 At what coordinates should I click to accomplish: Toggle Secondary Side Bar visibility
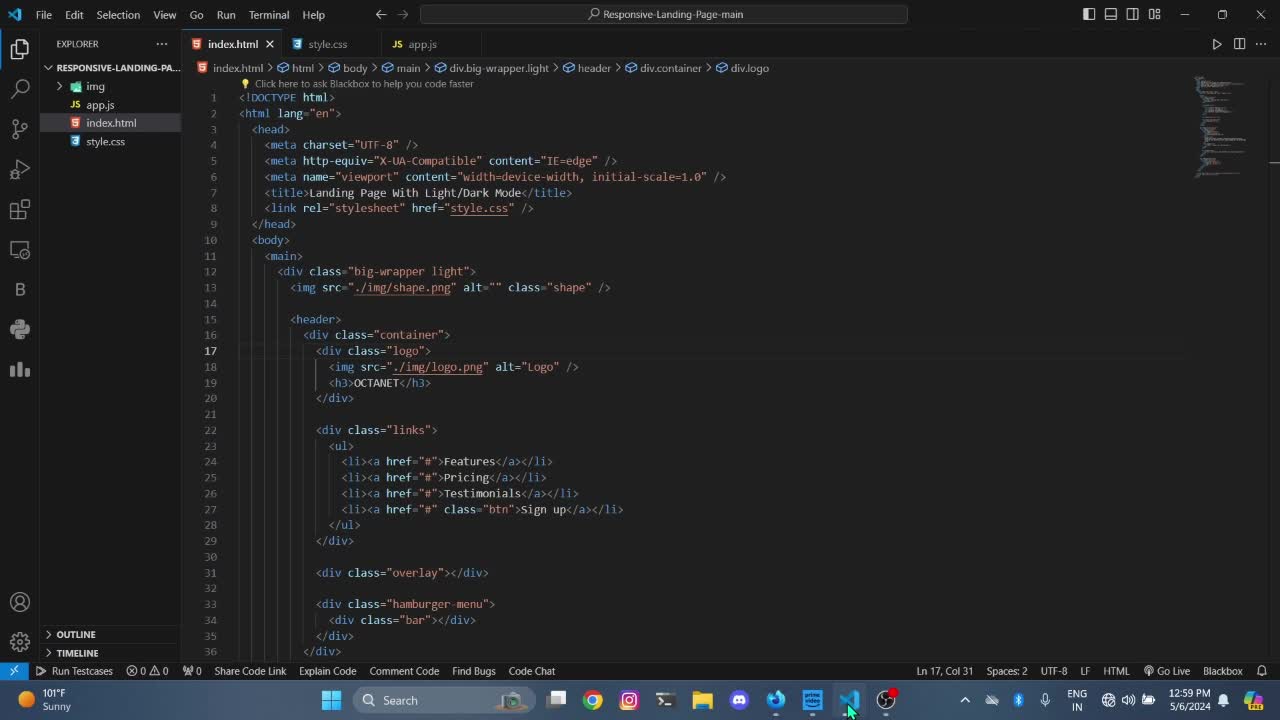click(x=1133, y=14)
